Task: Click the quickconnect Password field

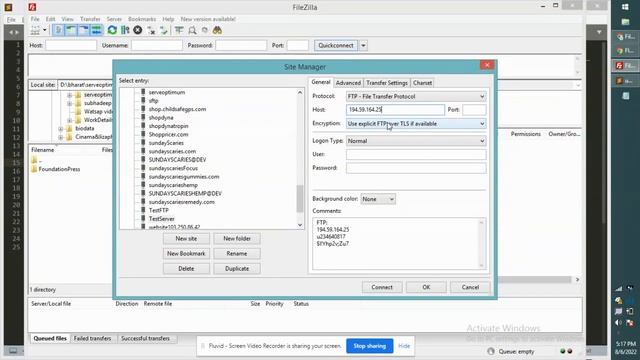Action: 241,45
